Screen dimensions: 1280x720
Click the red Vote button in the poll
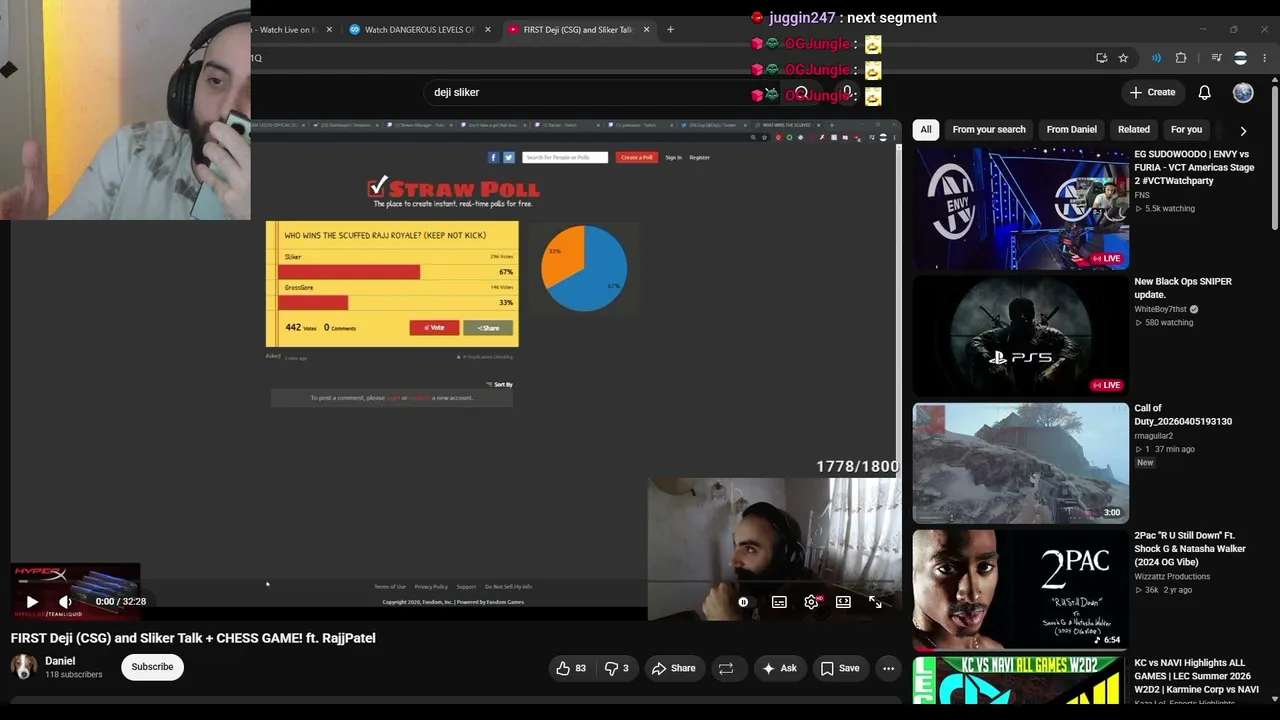[434, 328]
